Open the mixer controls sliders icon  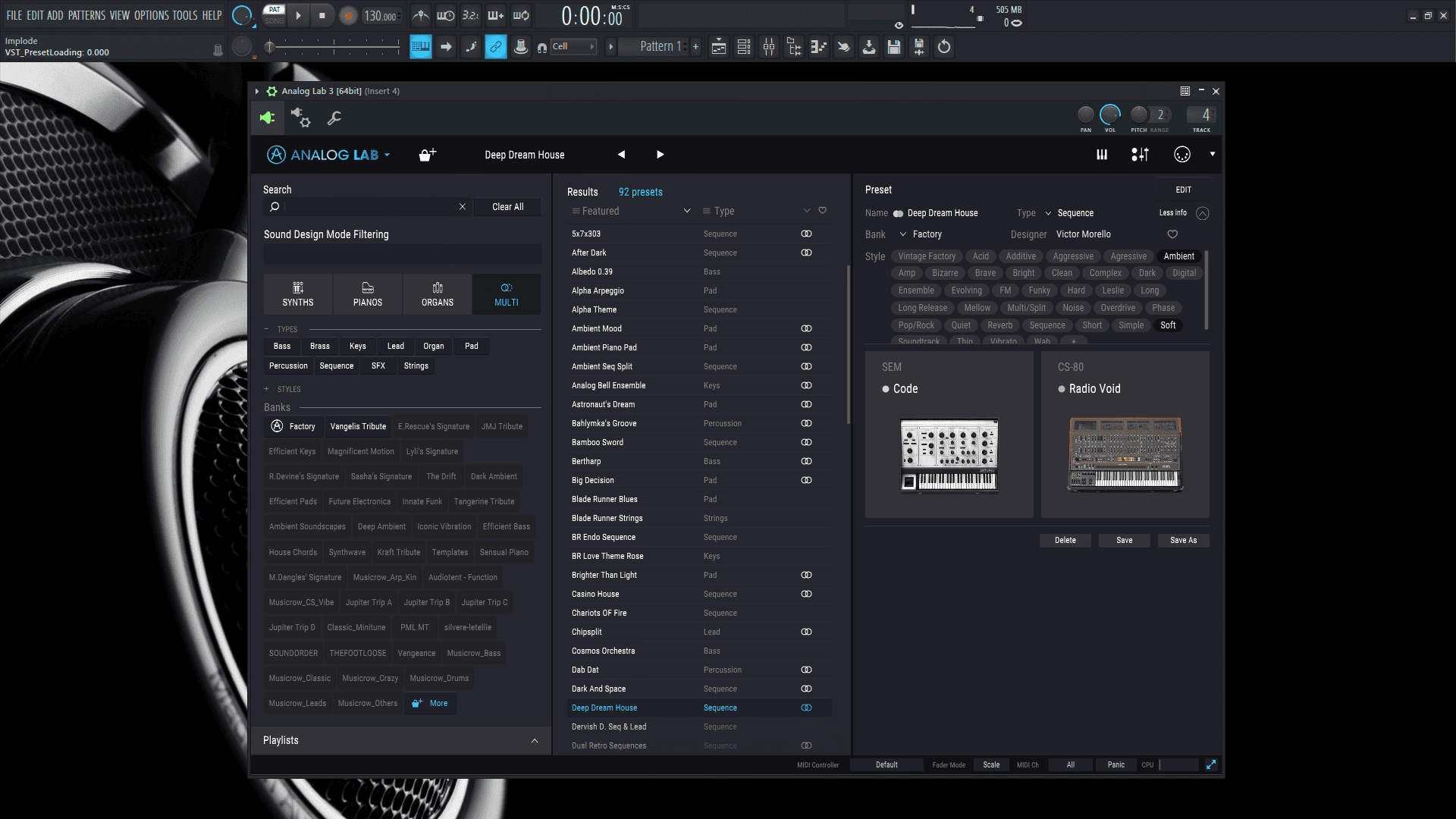[x=1140, y=155]
